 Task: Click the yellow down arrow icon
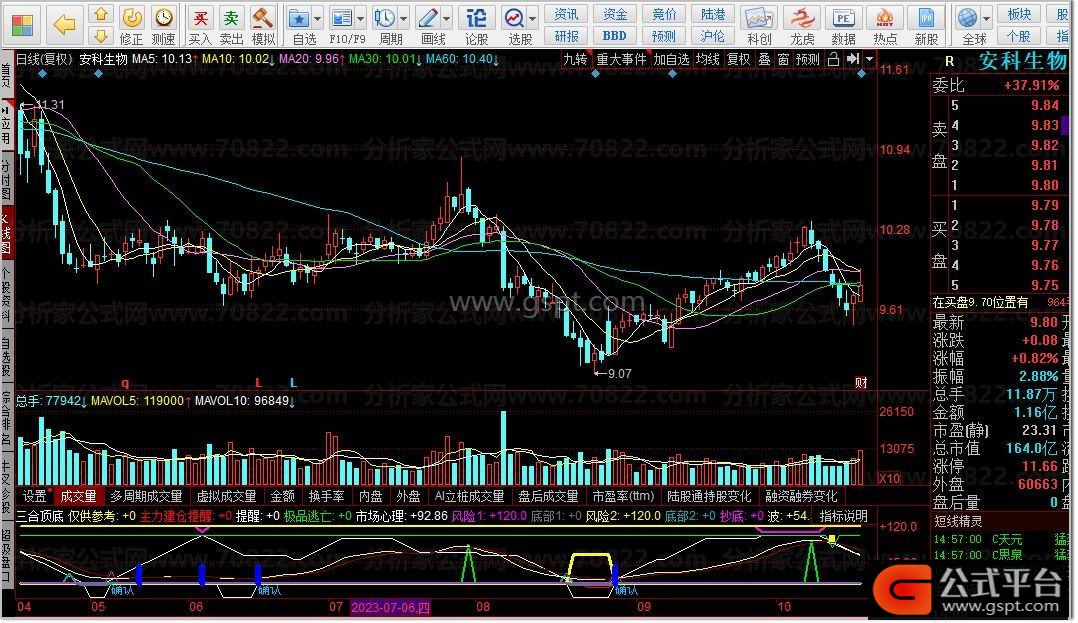pos(101,36)
